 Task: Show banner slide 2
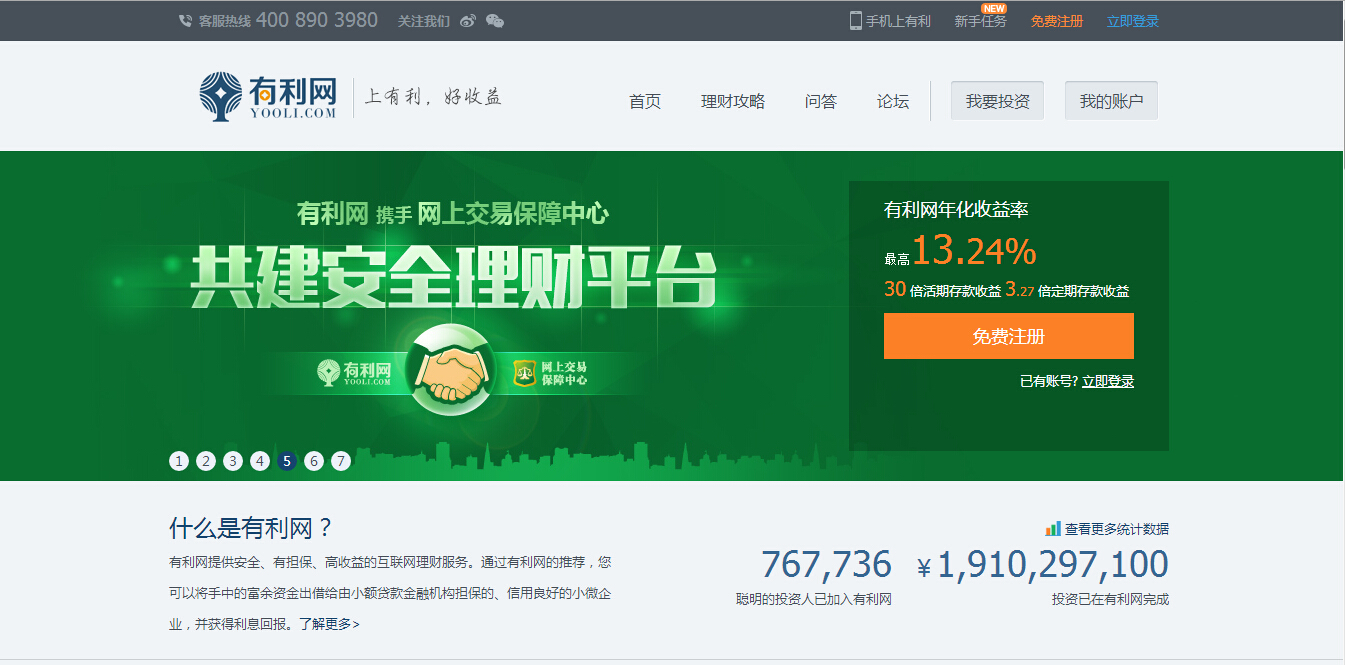[206, 461]
